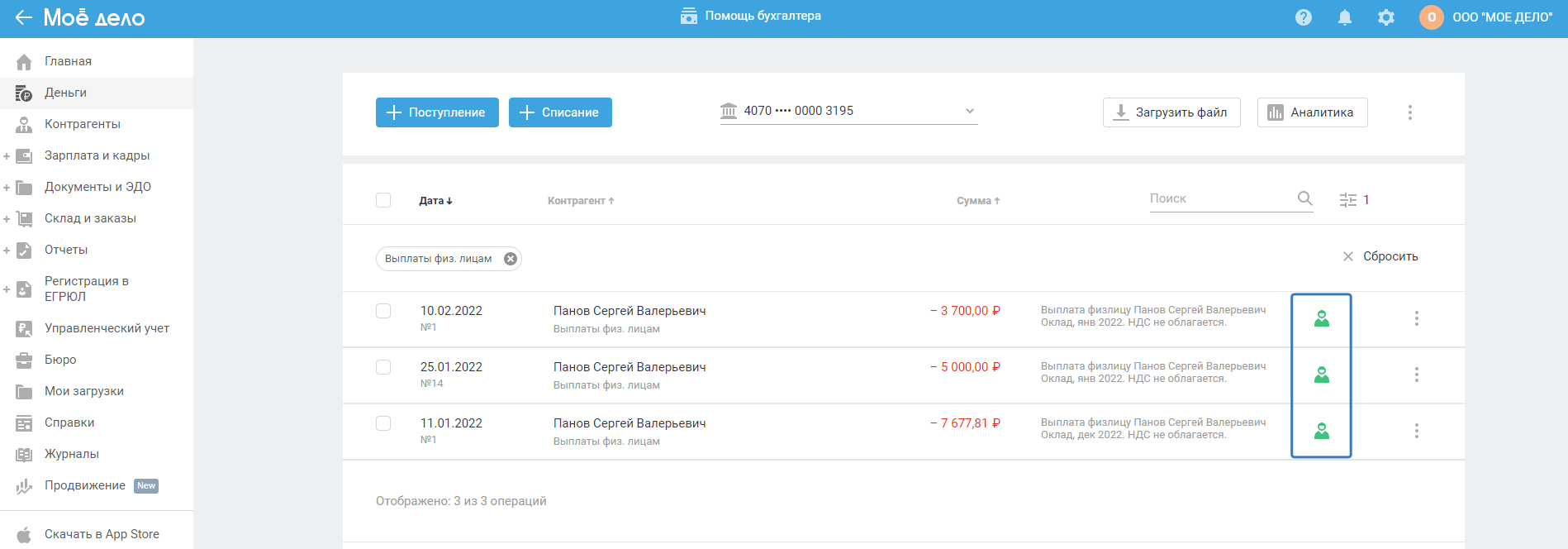Click the "Поступление" button
Viewport: 1568px width, 549px height.
coord(437,112)
